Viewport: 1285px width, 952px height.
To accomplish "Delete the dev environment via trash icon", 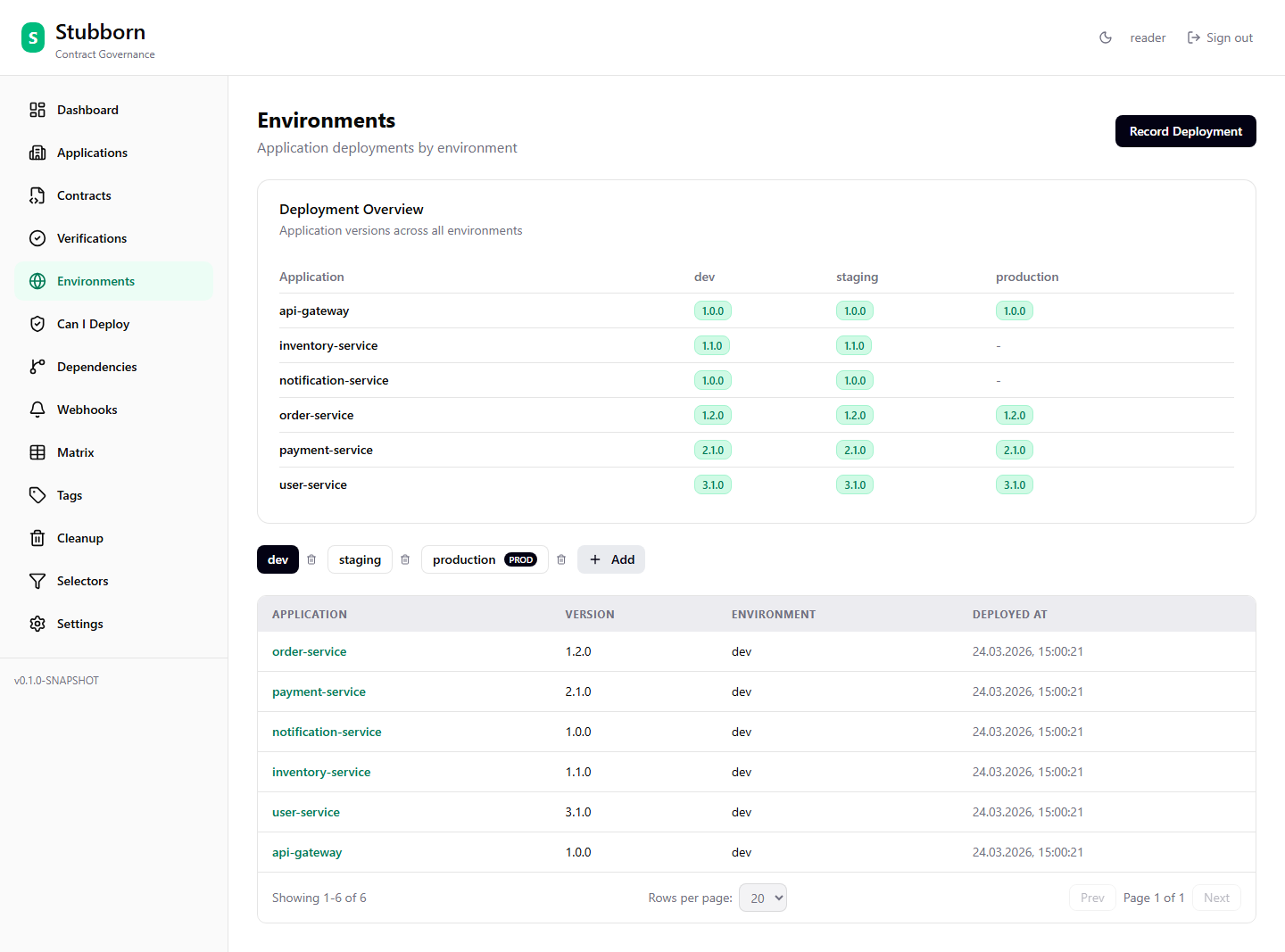I will point(311,559).
